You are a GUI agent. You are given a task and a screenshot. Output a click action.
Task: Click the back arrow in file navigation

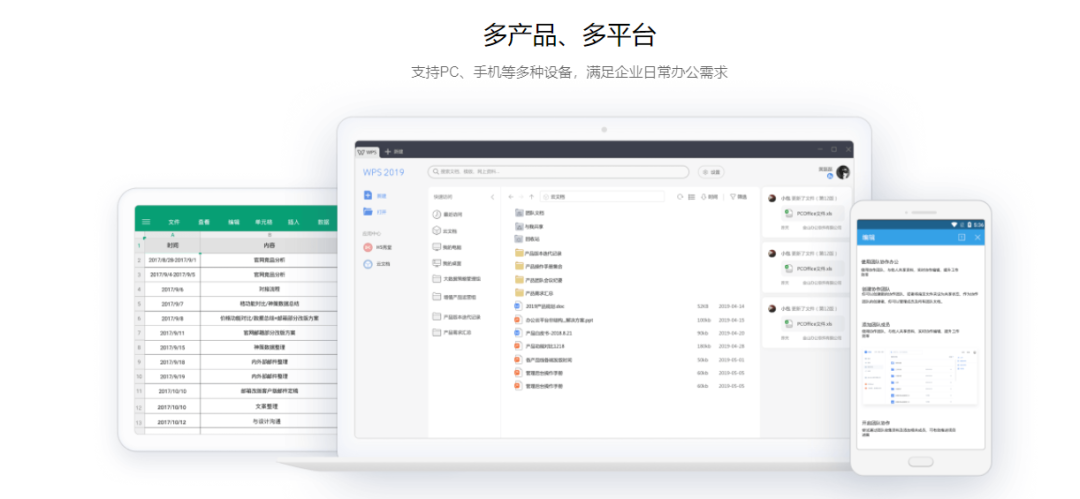click(510, 197)
